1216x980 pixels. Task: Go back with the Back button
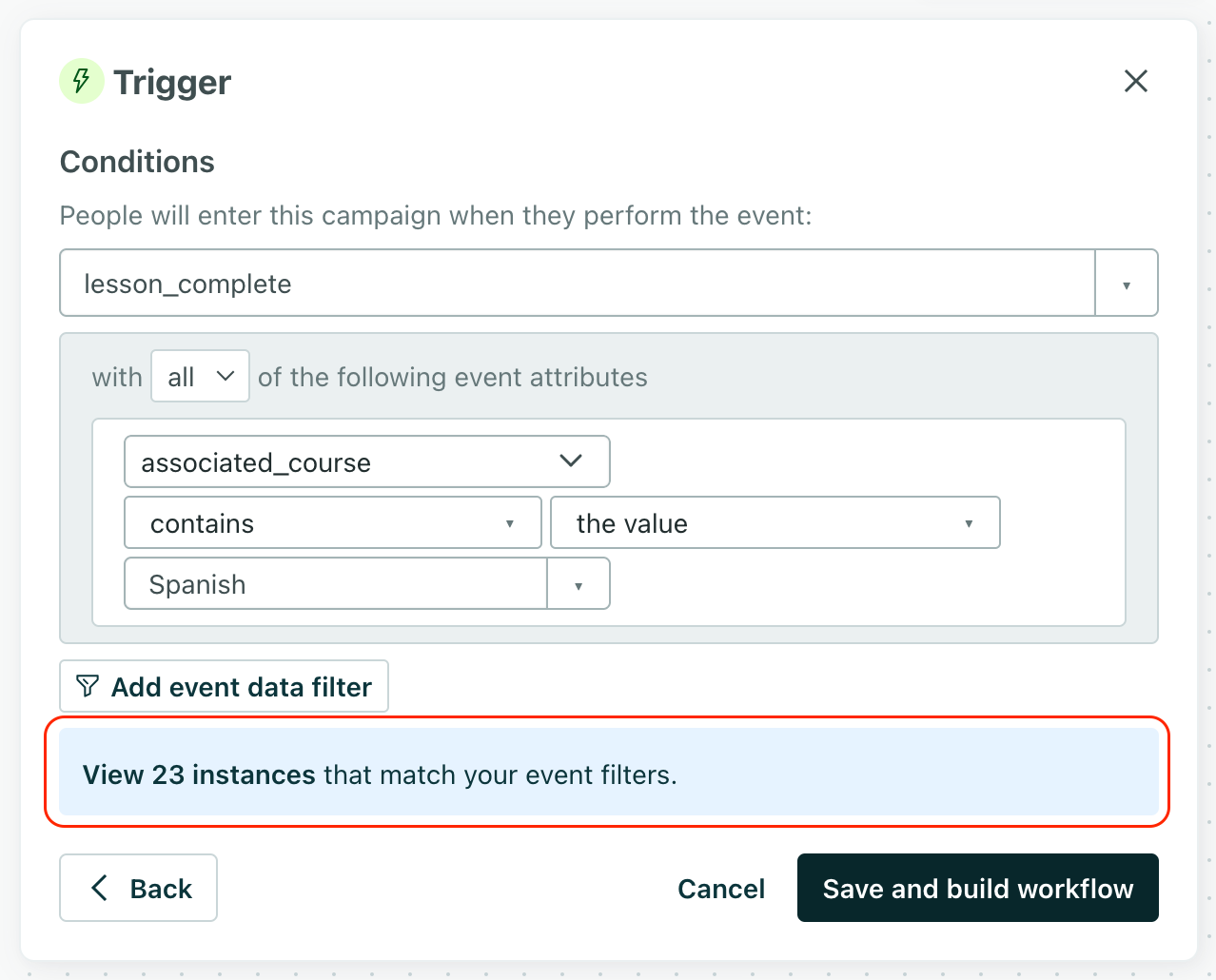point(139,888)
